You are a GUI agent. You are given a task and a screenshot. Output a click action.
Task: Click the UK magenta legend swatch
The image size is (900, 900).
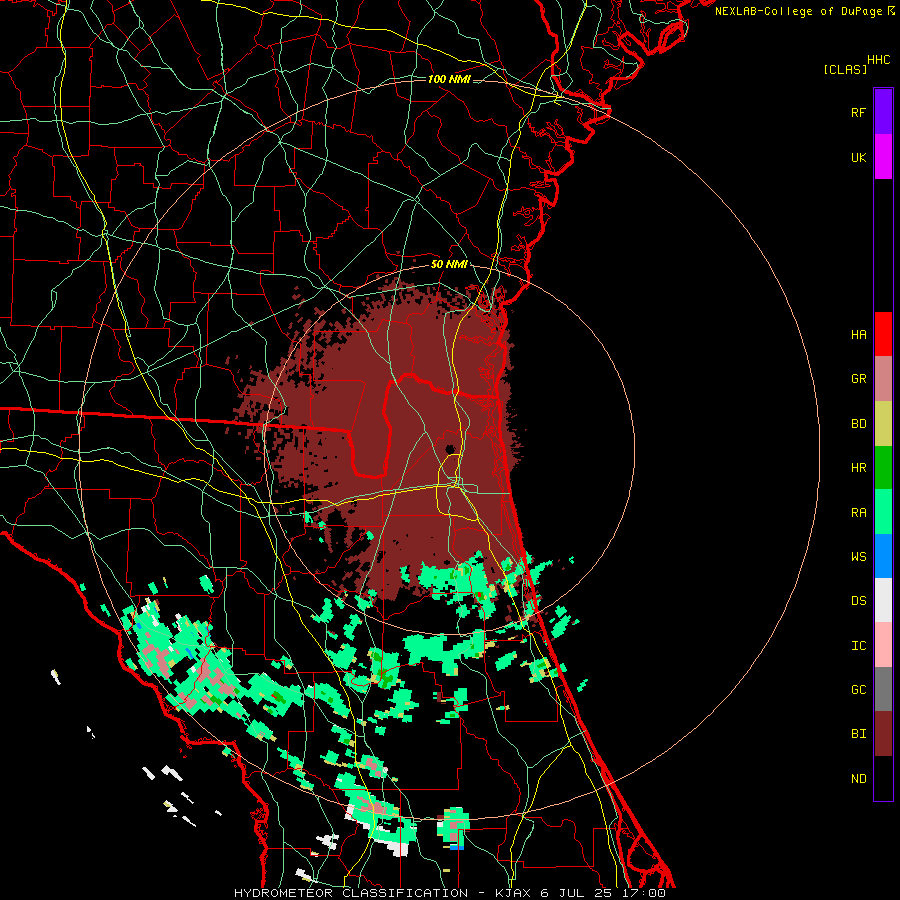(883, 157)
